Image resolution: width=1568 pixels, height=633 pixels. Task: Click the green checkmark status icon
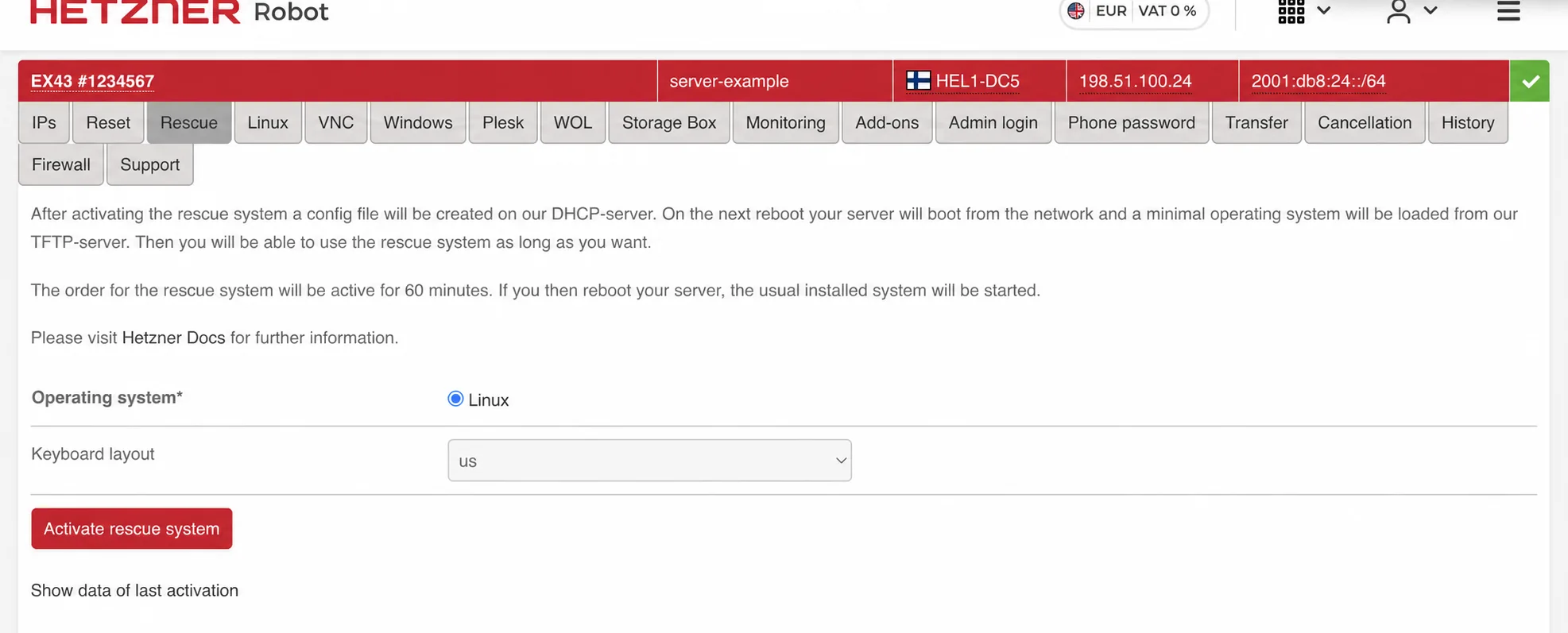(1530, 81)
